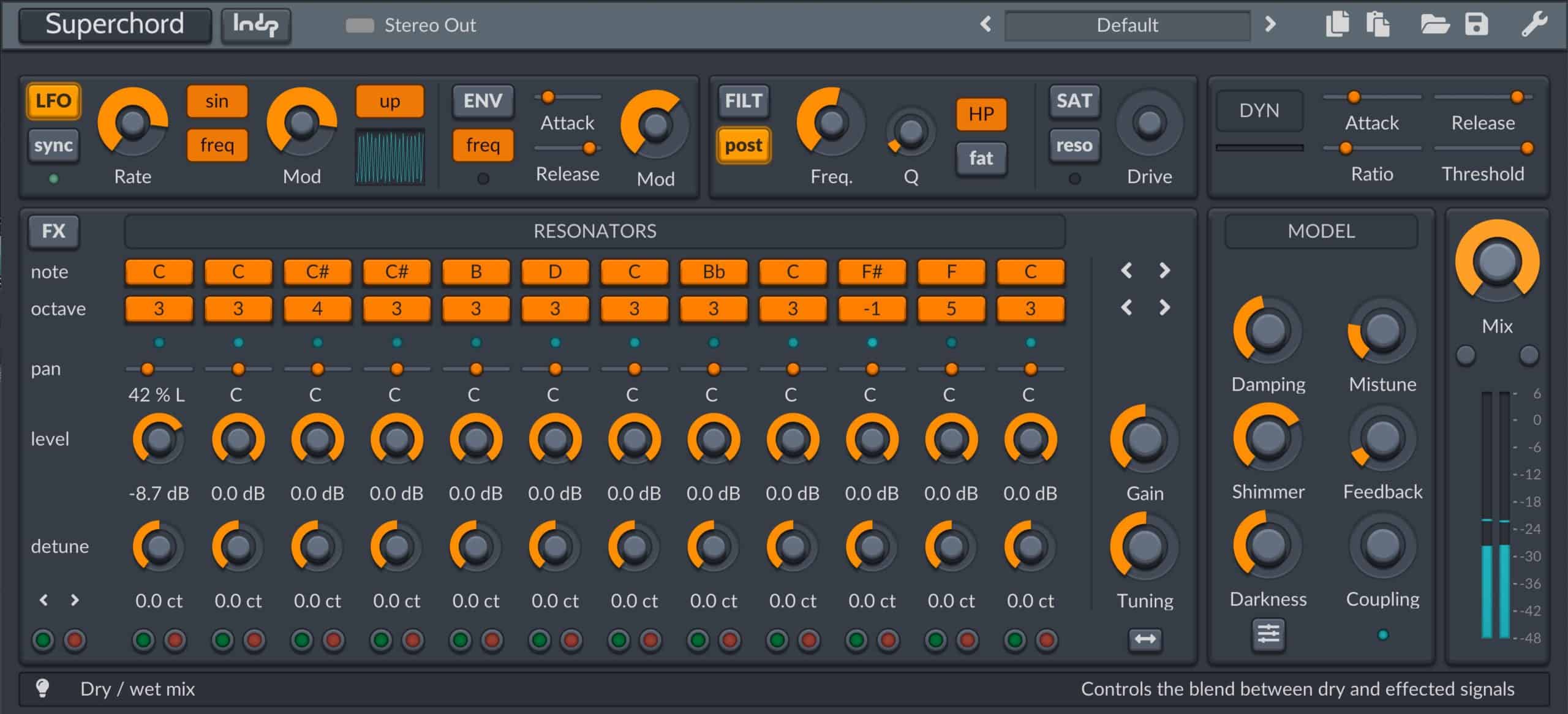Click the first resonator pan slider

(x=147, y=369)
